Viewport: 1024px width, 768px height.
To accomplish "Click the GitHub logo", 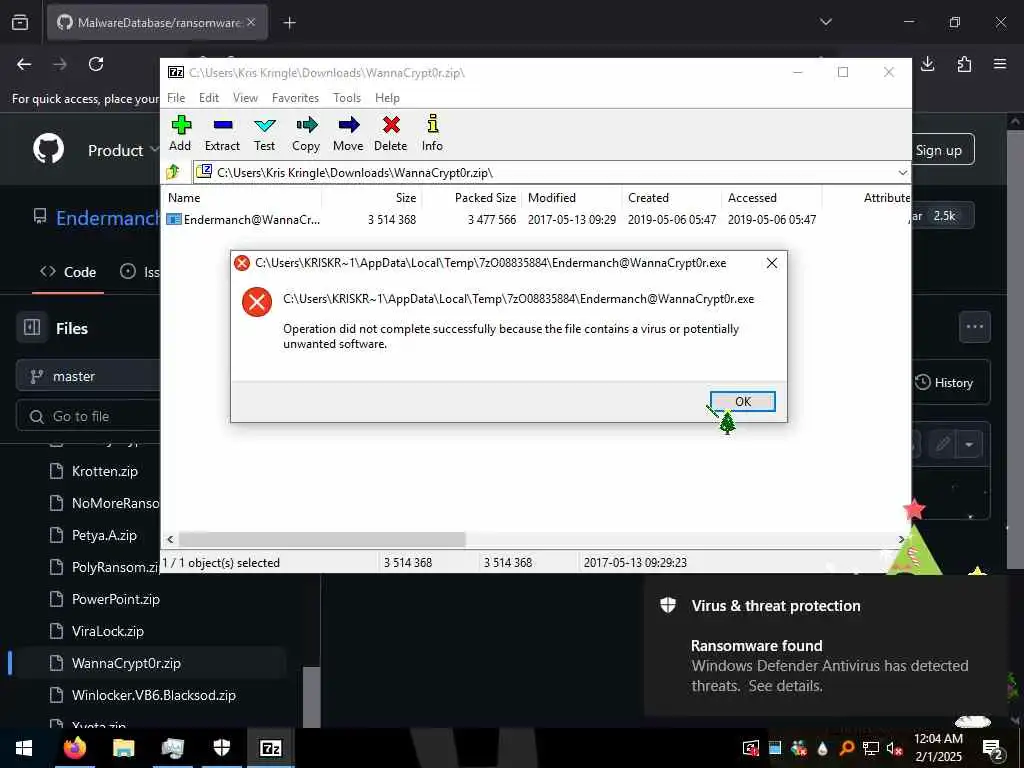I will [x=48, y=149].
